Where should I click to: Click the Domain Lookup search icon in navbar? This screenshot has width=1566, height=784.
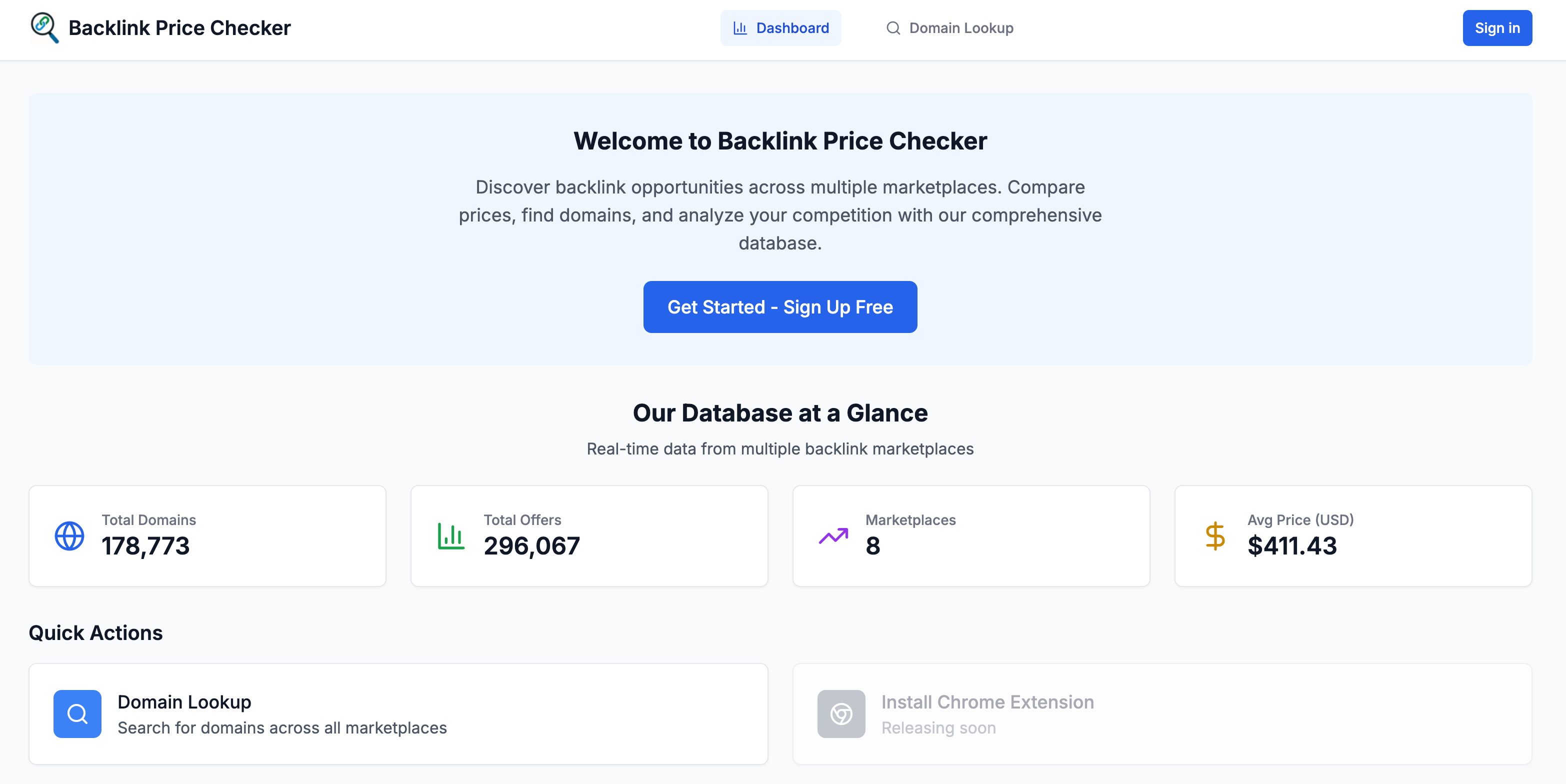pyautogui.click(x=892, y=28)
